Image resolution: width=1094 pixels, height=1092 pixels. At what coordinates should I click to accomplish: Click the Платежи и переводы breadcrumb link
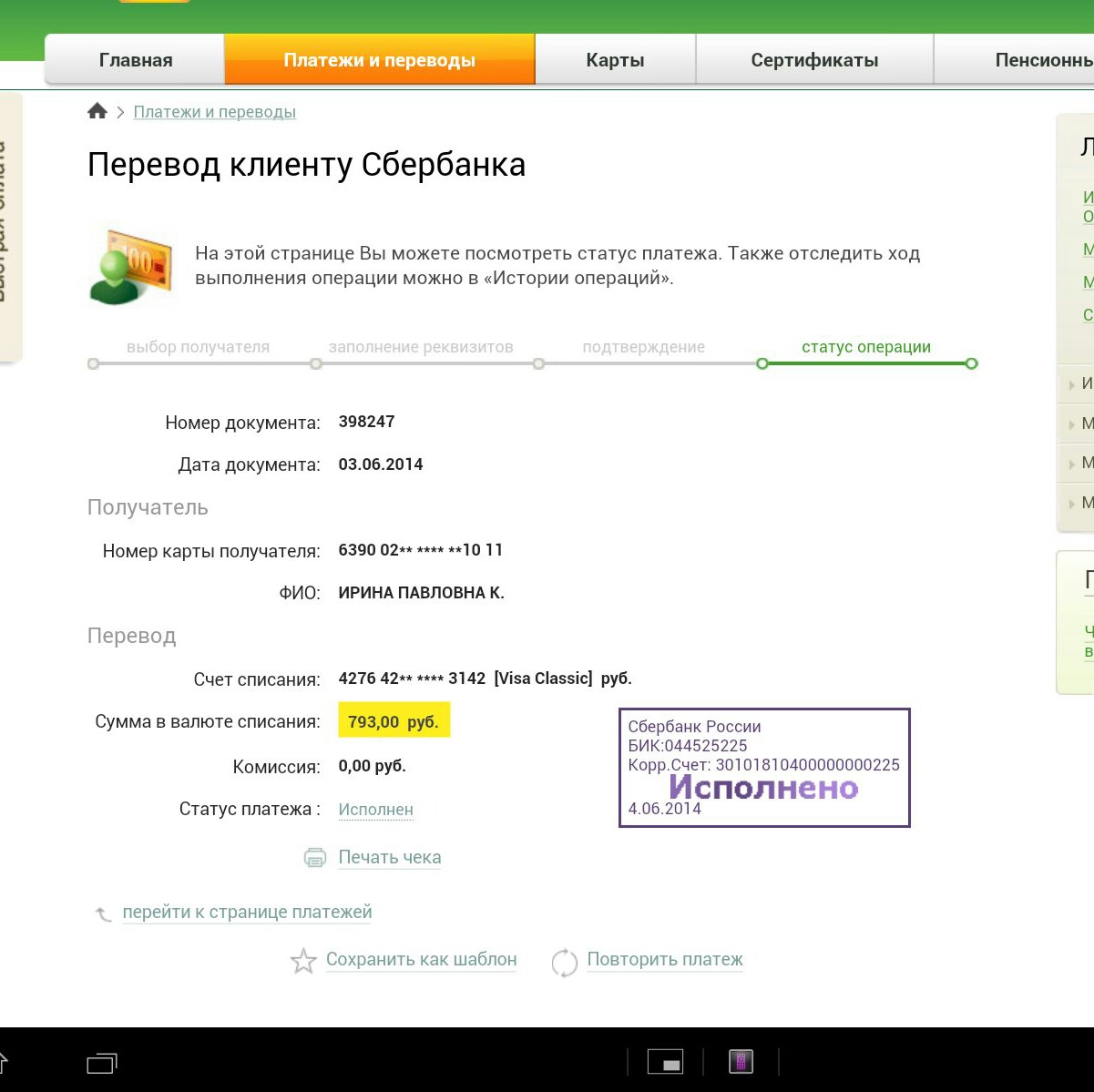214,112
